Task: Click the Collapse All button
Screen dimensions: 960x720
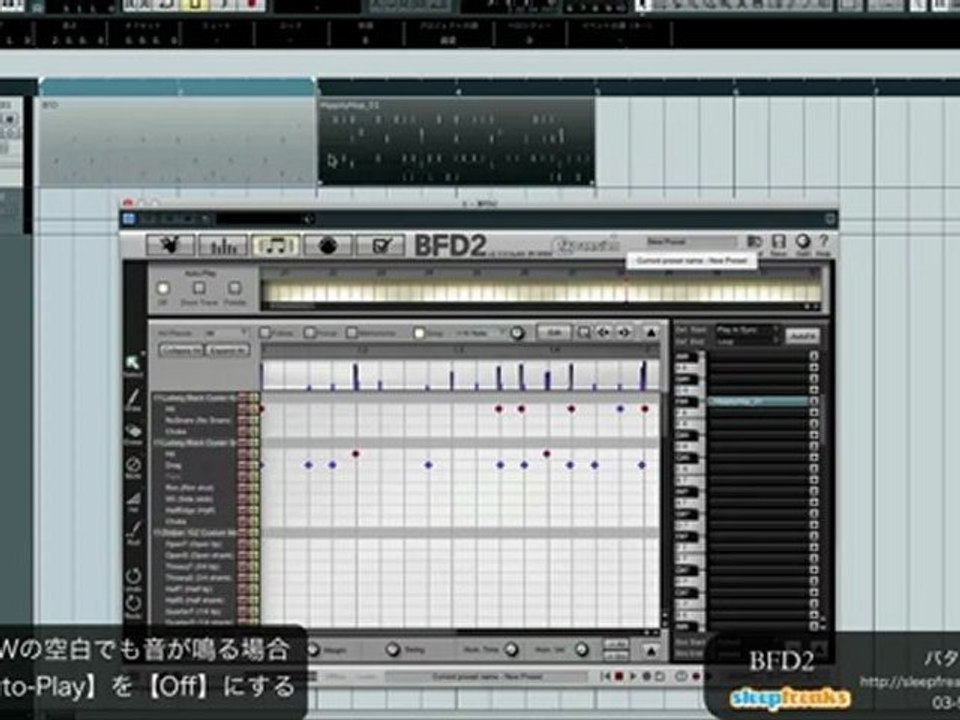Action: 181,350
